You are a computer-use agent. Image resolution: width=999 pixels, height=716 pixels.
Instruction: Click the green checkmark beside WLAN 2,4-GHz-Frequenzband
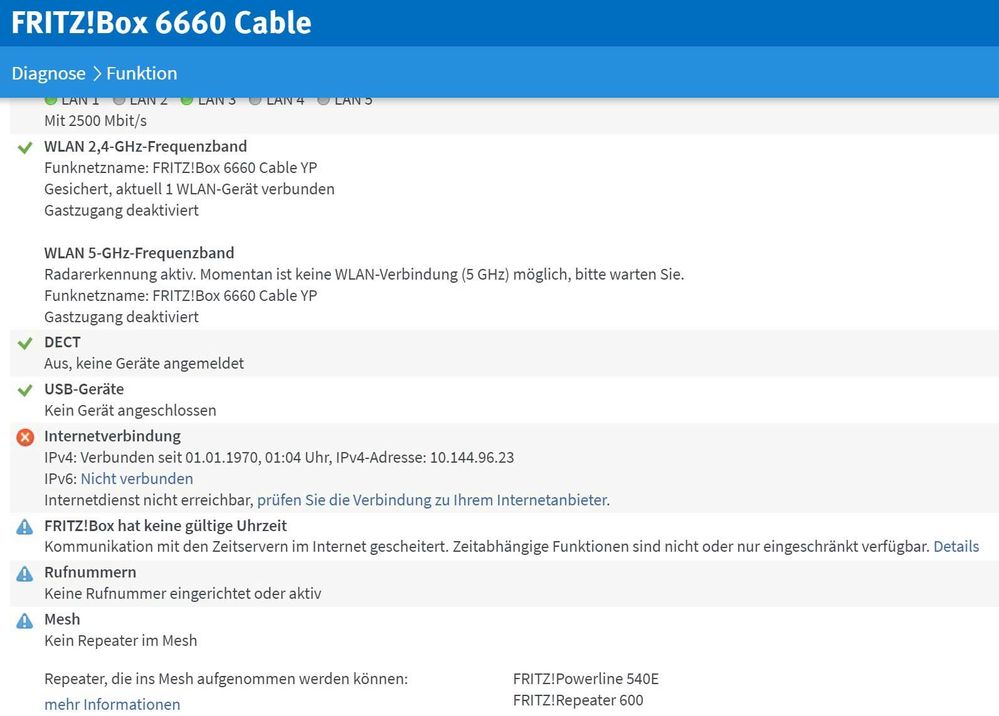[x=26, y=147]
